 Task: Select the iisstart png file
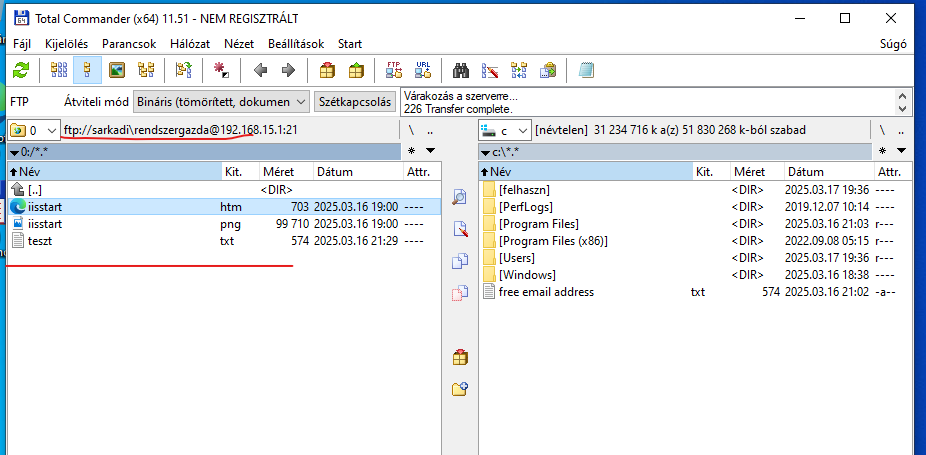point(225,224)
